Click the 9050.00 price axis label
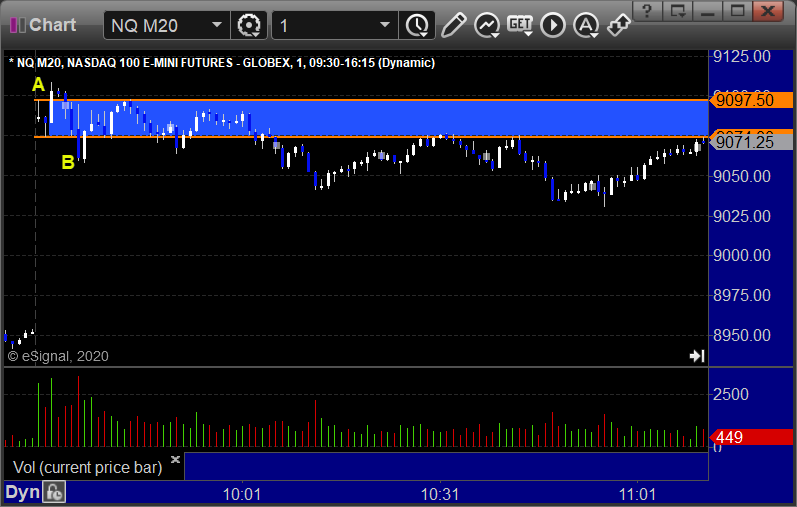The height and width of the screenshot is (507, 797). [x=742, y=176]
